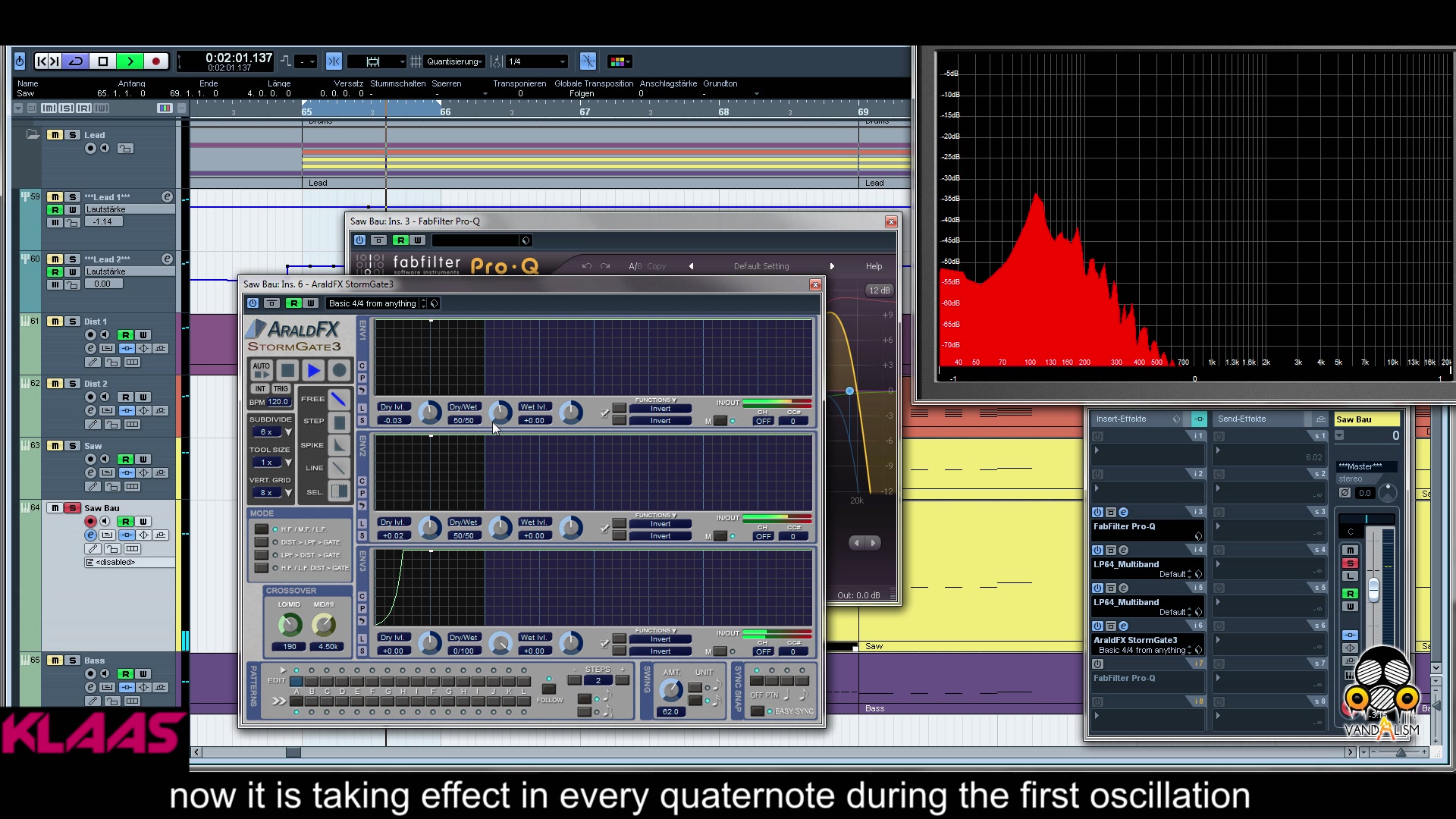The width and height of the screenshot is (1456, 819).
Task: Select the DIST. > LPF > GATE mode
Action: (262, 542)
